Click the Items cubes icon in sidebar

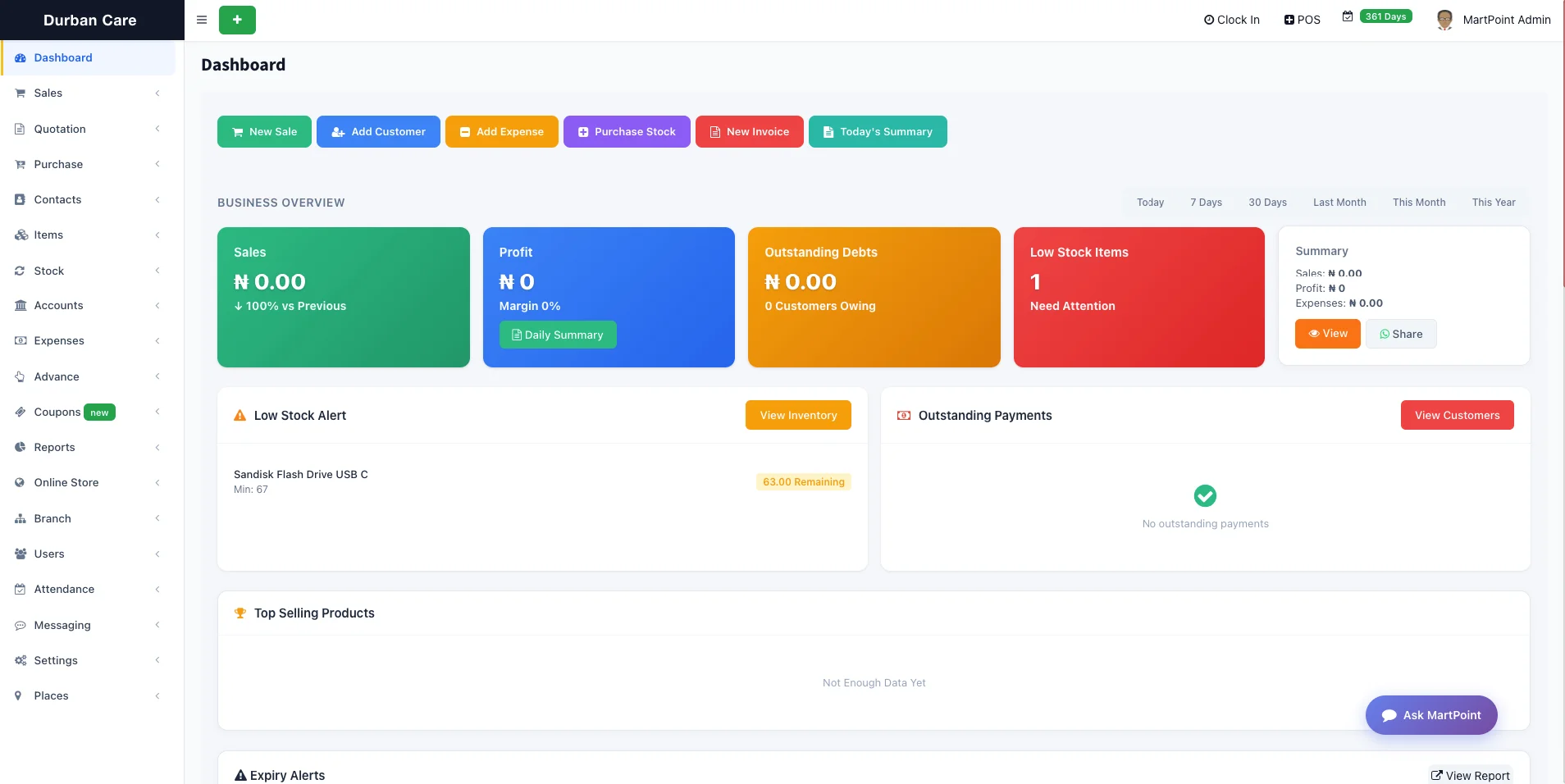tap(21, 235)
